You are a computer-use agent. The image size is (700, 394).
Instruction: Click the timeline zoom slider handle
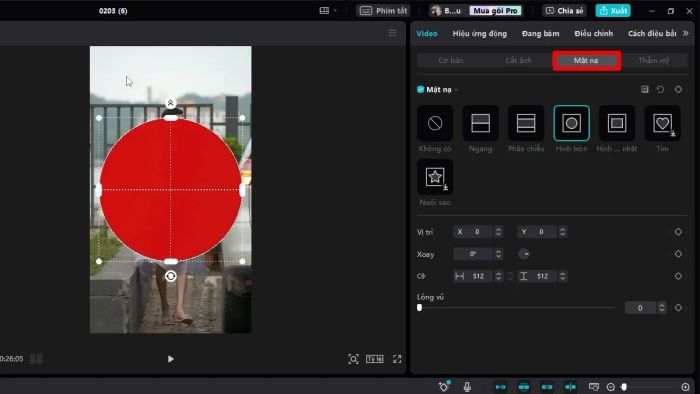[x=624, y=387]
